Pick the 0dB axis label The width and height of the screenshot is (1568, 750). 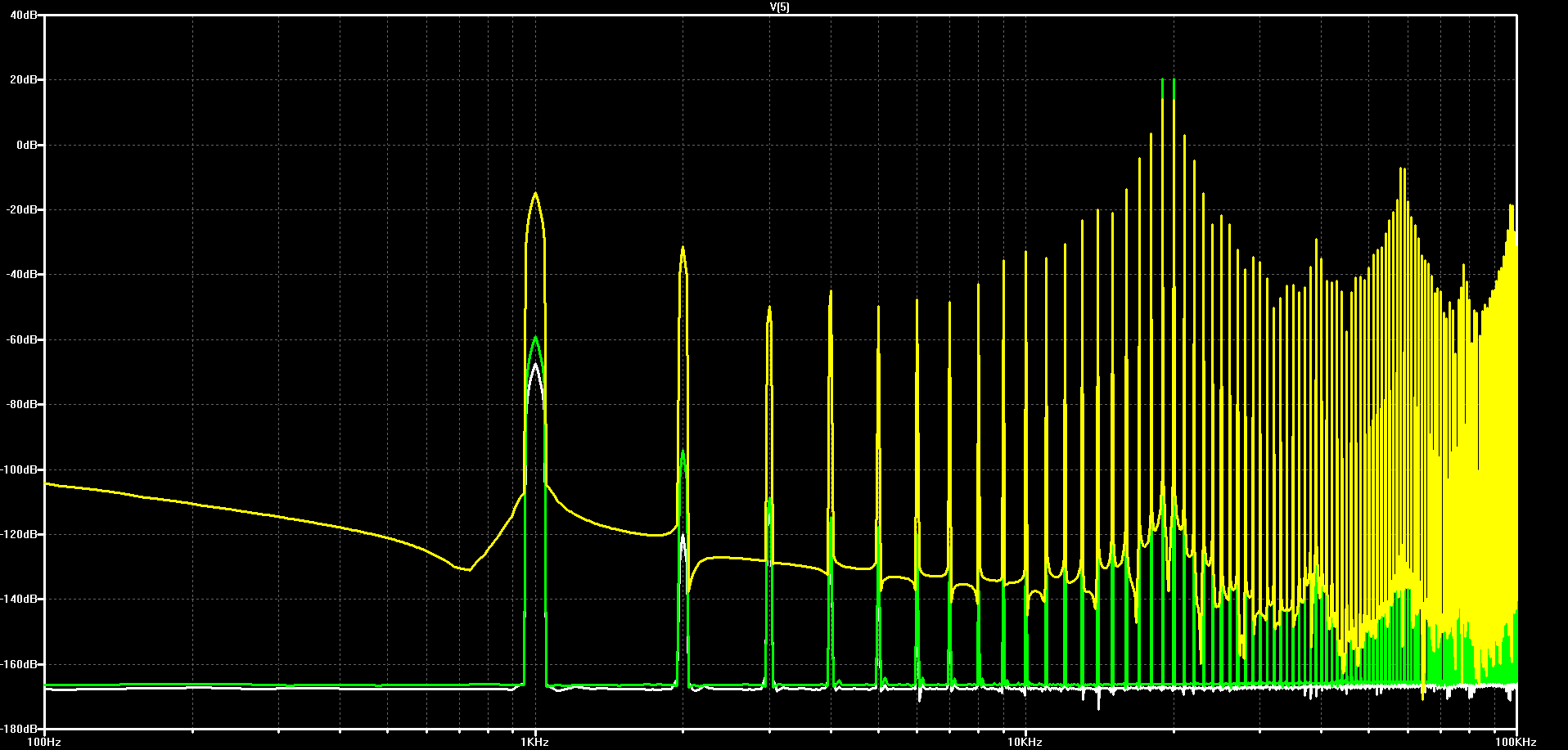(25, 145)
